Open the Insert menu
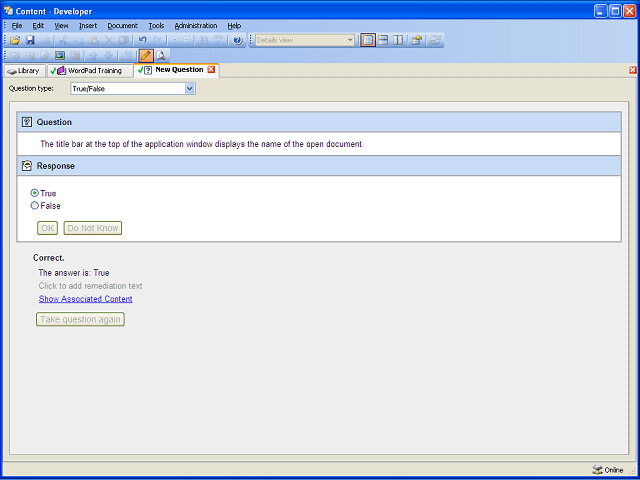Image resolution: width=640 pixels, height=480 pixels. coord(88,26)
